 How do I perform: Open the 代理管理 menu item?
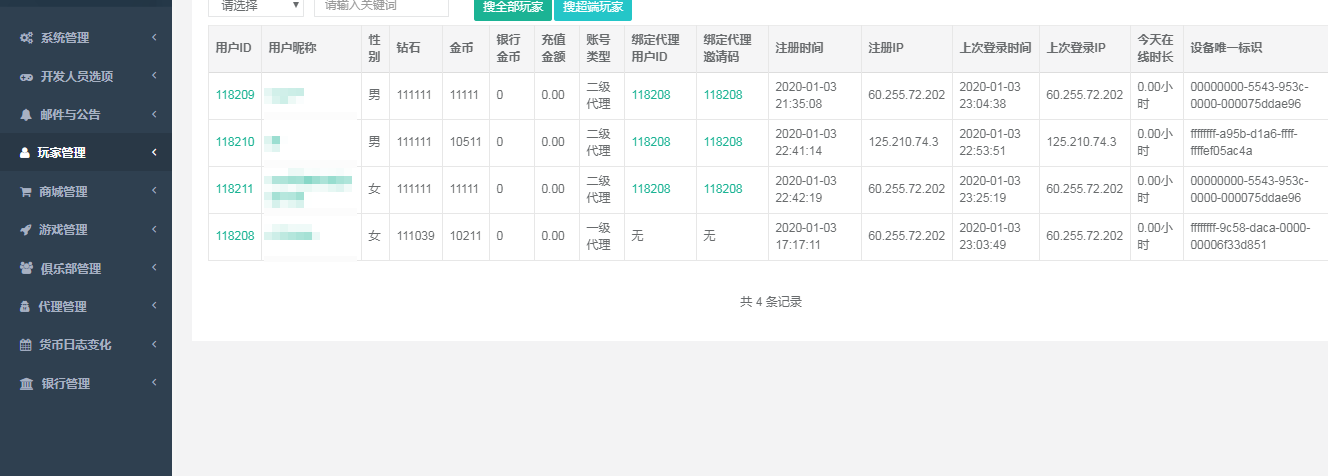click(63, 307)
